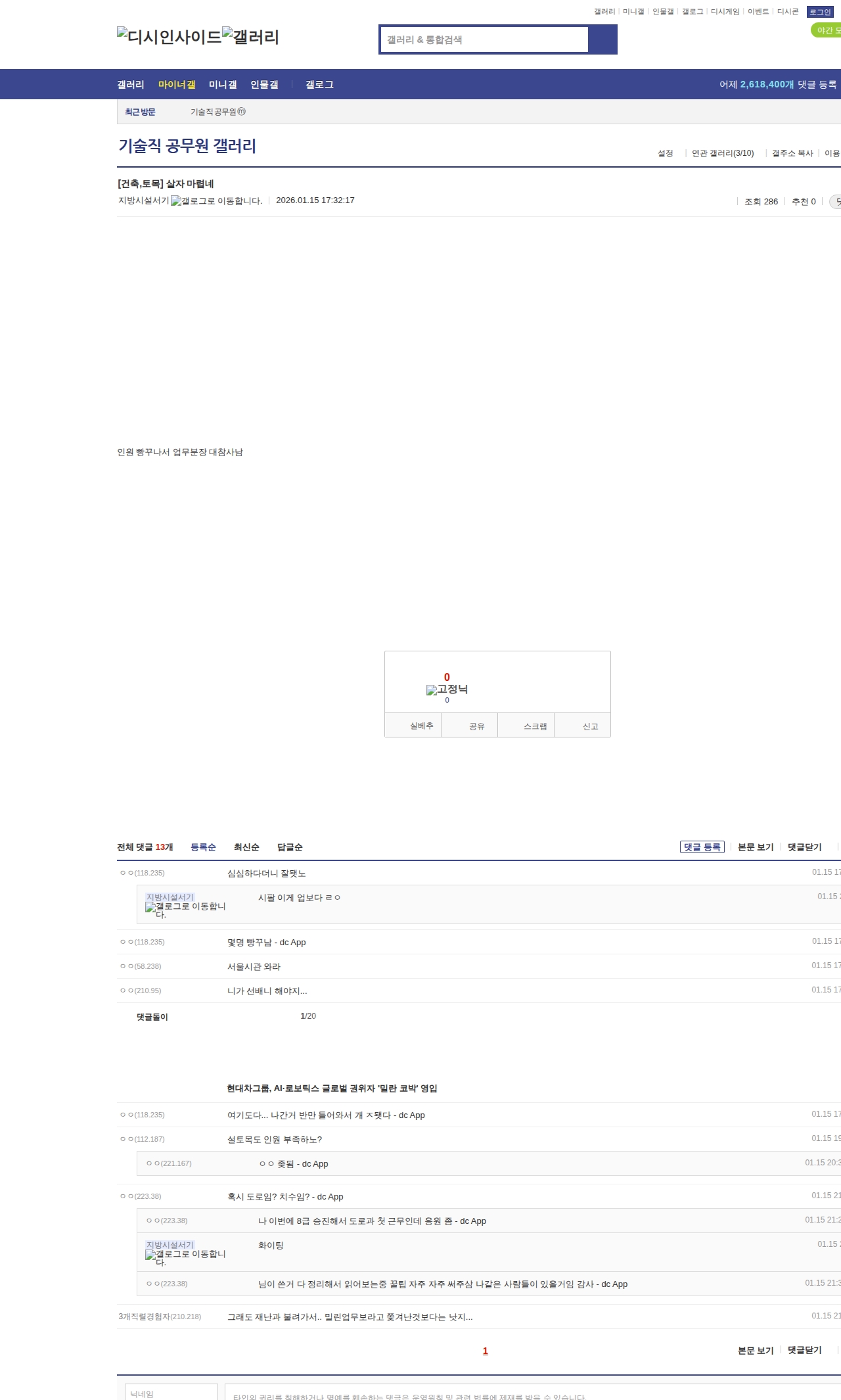Click comment '혹시 도로임? 치수임? - dc App'
The image size is (841, 1400).
click(x=285, y=1197)
